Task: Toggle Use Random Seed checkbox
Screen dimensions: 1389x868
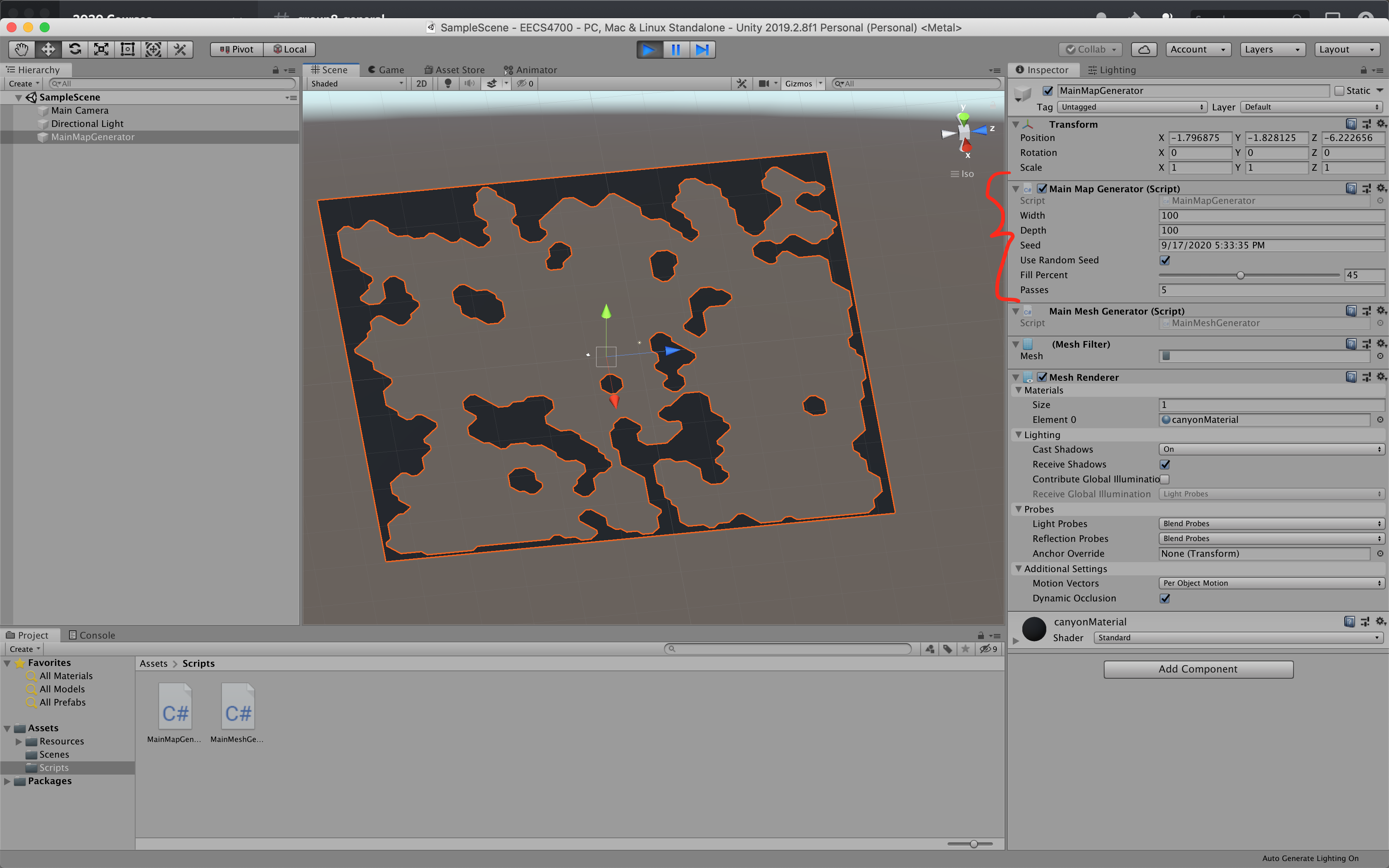Action: click(x=1165, y=260)
